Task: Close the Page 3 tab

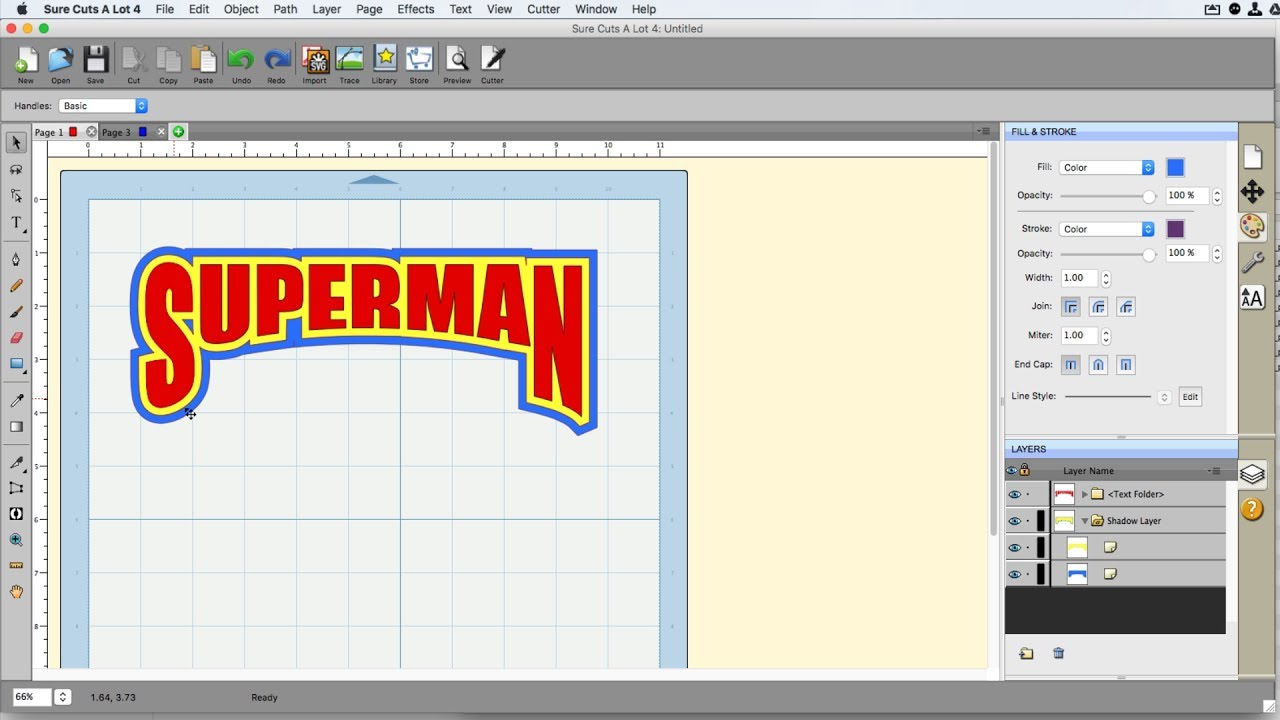Action: pyautogui.click(x=161, y=132)
